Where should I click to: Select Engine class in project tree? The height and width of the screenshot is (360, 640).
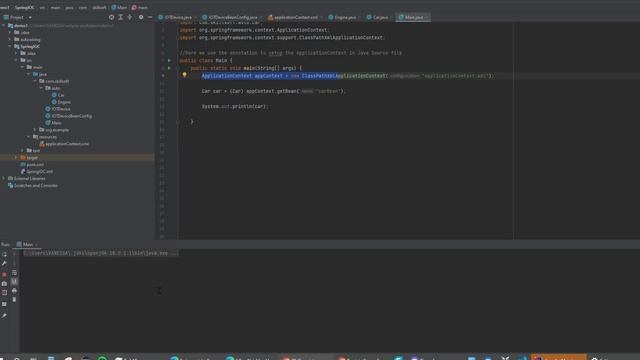[x=64, y=102]
